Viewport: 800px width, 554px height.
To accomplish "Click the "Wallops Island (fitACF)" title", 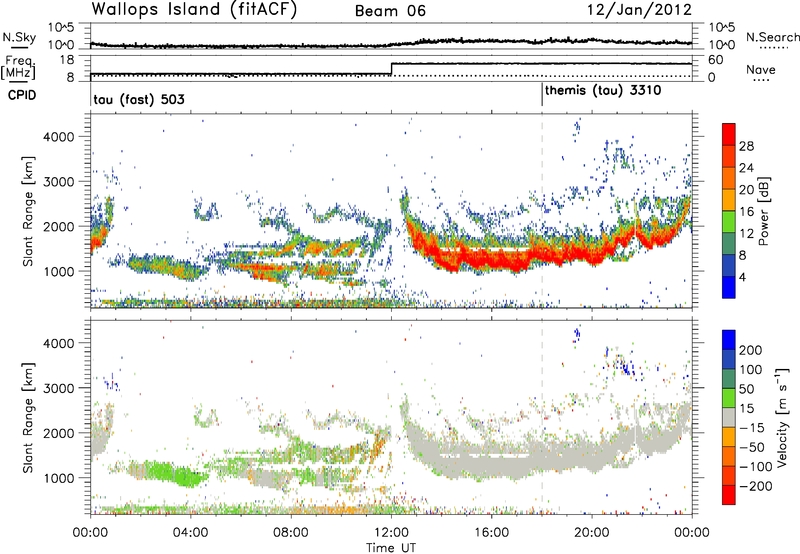I will pos(194,9).
